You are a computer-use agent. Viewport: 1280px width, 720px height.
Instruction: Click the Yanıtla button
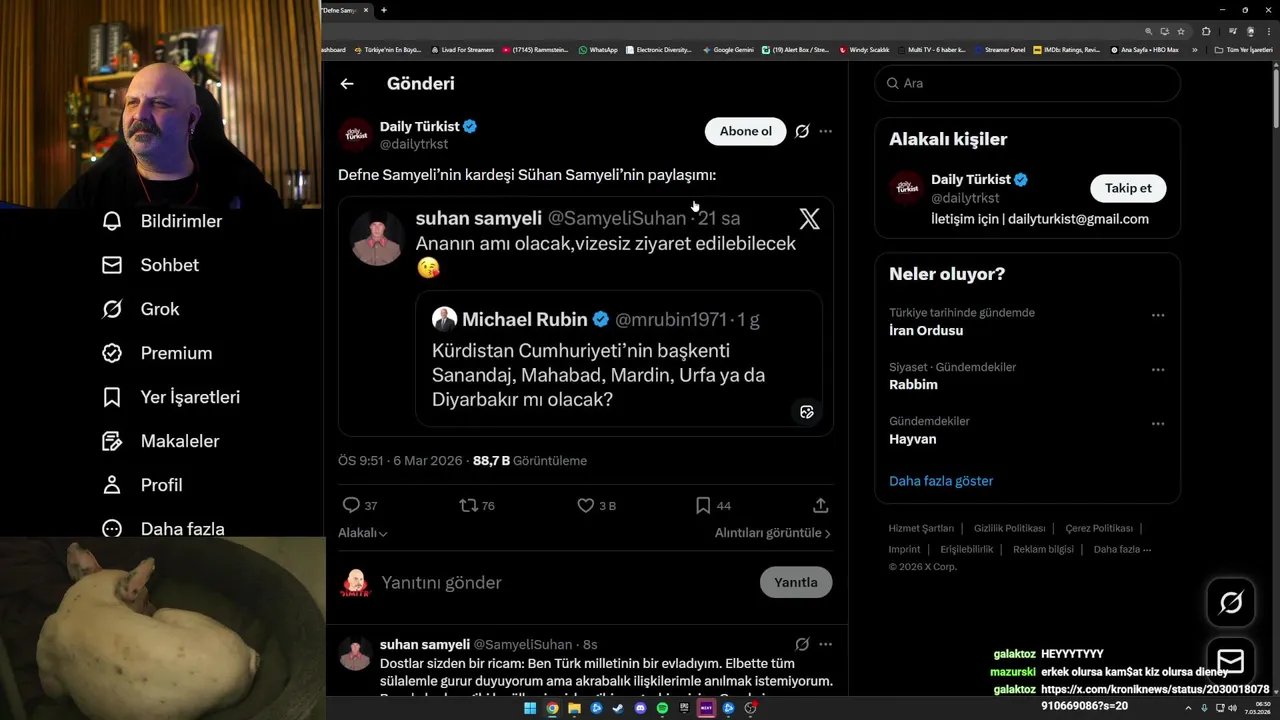[796, 582]
